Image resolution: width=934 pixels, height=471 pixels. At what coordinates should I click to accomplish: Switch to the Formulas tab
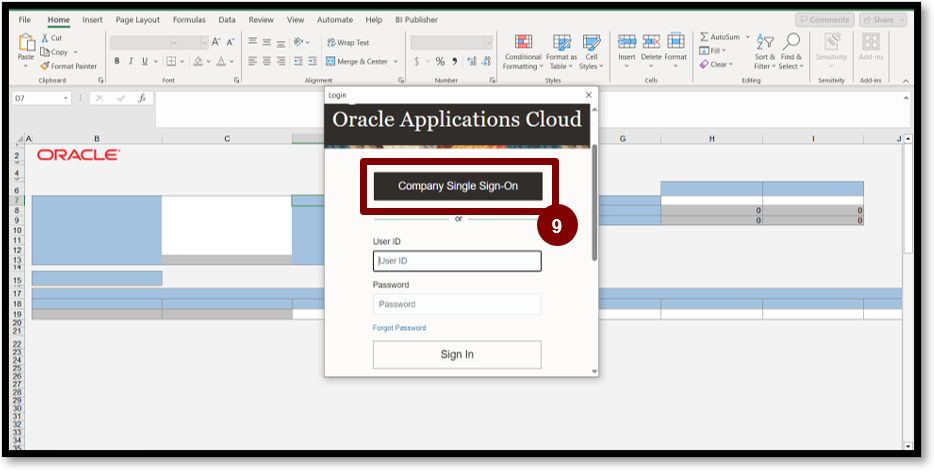189,20
